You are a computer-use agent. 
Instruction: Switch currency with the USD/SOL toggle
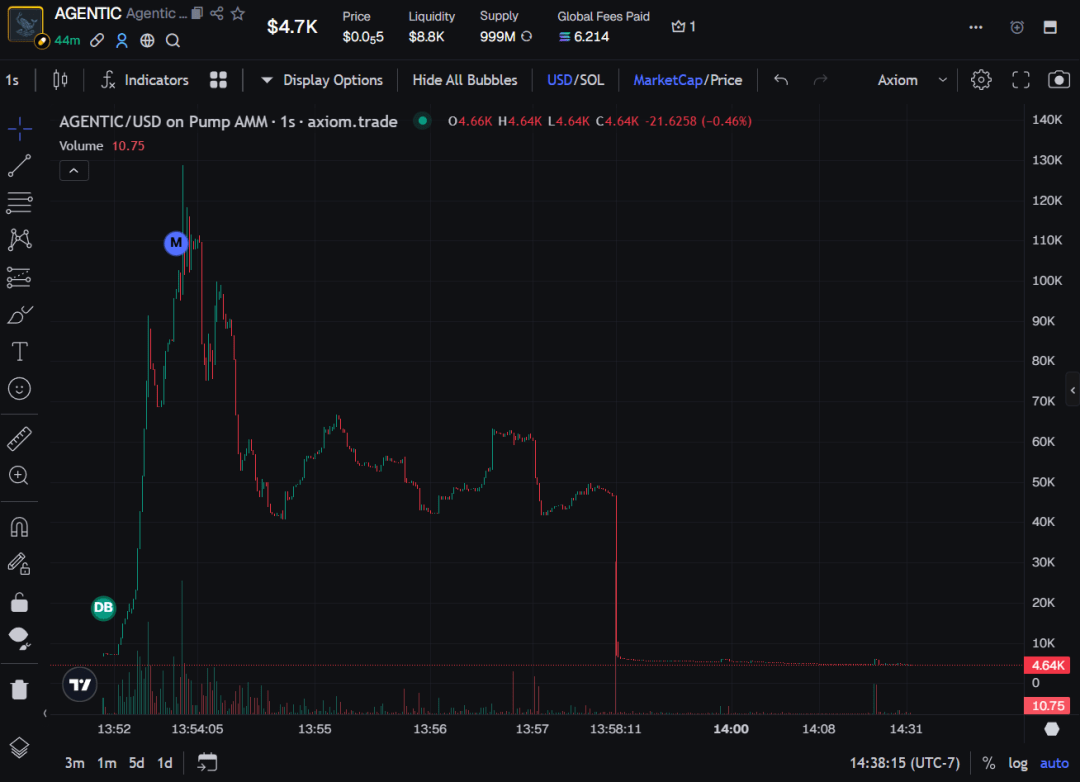coord(575,81)
